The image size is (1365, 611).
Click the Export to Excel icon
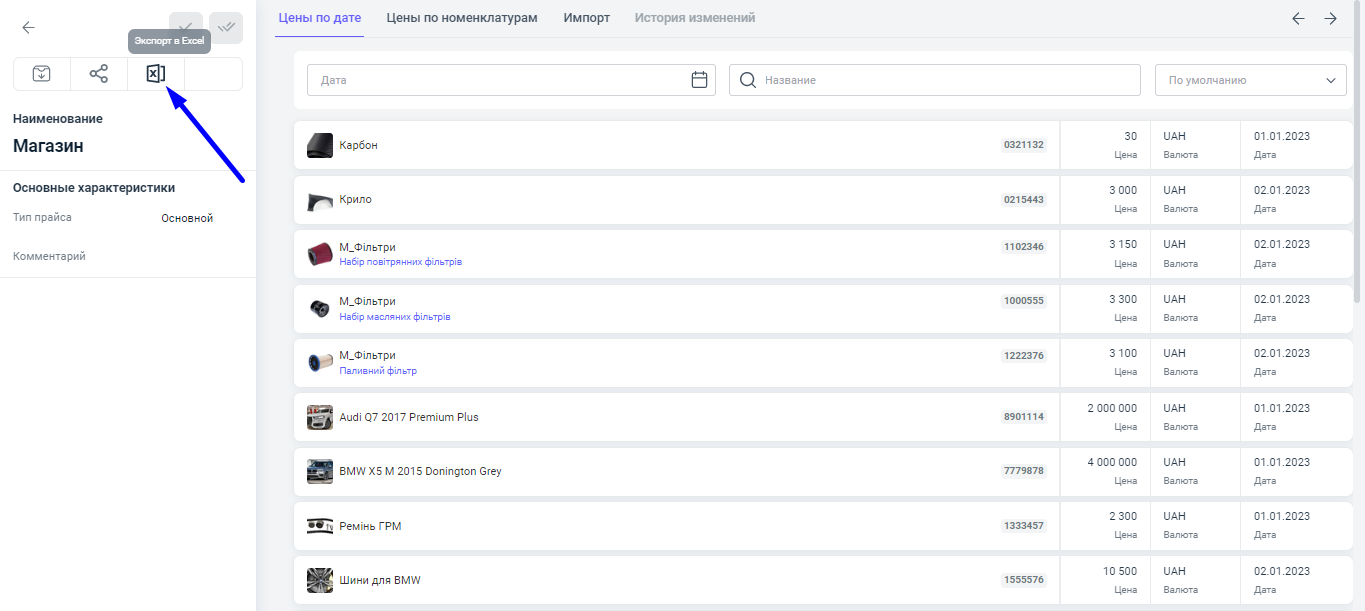coord(155,74)
